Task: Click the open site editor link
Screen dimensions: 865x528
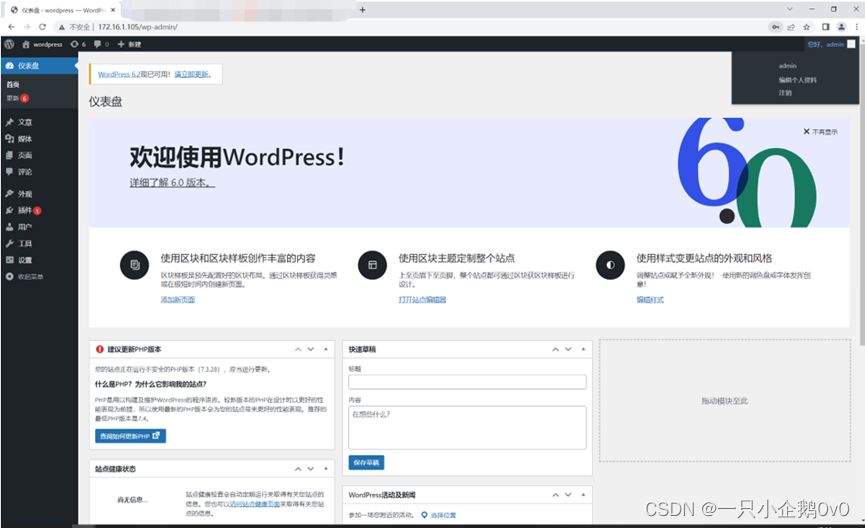Action: pyautogui.click(x=422, y=300)
